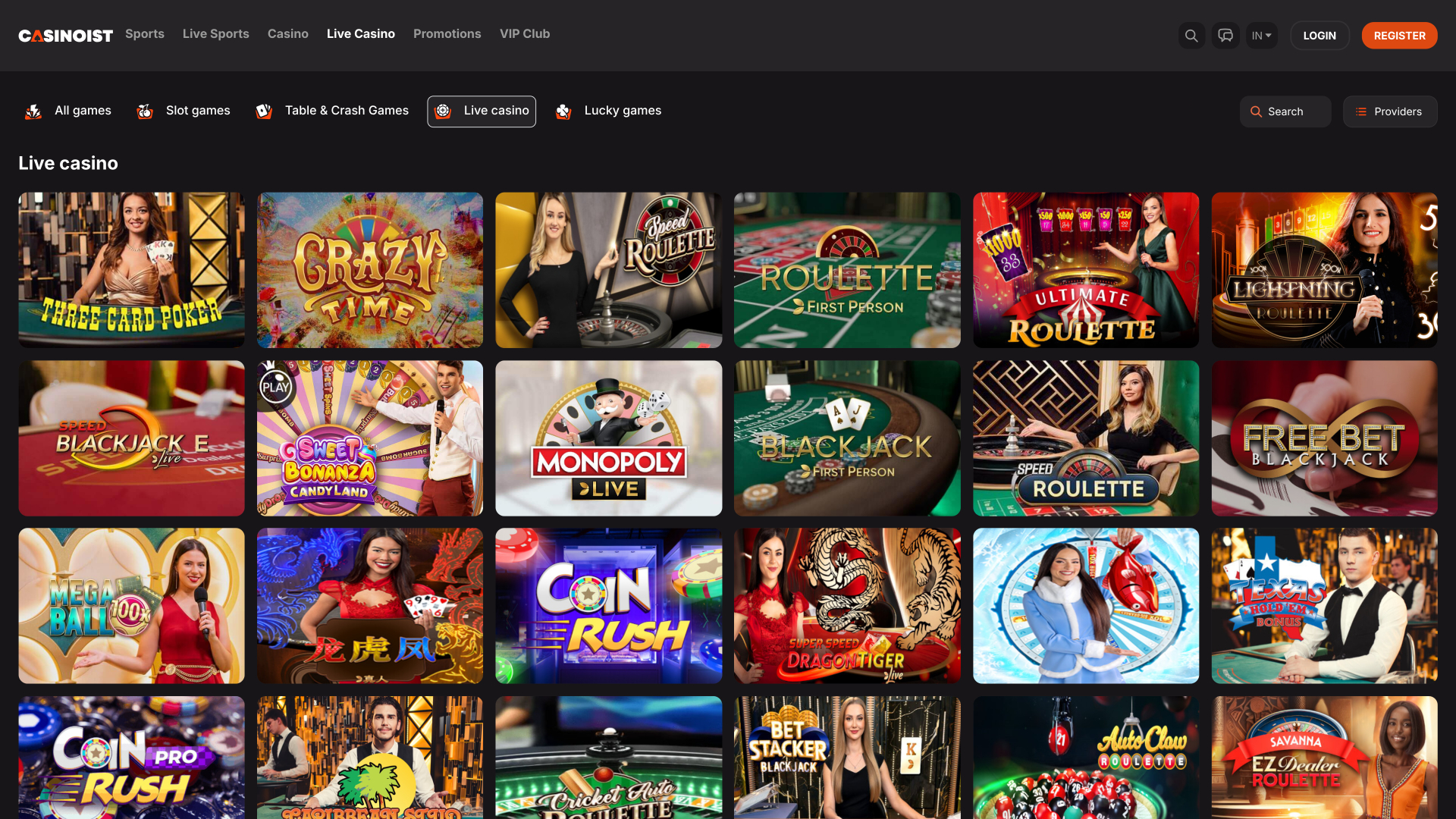Select the Lucky games clover icon
The height and width of the screenshot is (819, 1456).
pyautogui.click(x=563, y=111)
